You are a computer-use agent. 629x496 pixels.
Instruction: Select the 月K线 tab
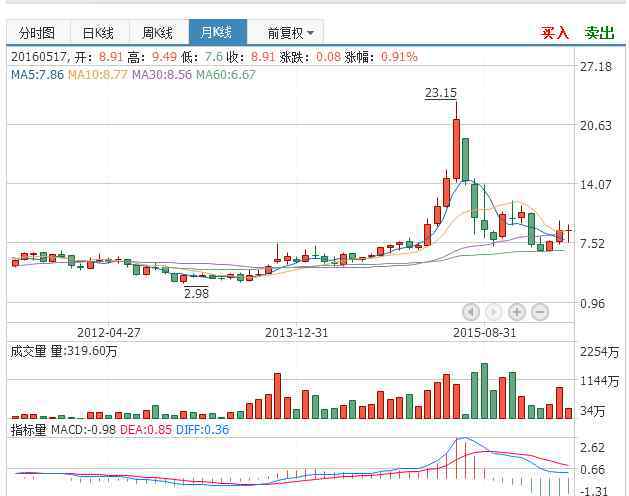point(217,32)
